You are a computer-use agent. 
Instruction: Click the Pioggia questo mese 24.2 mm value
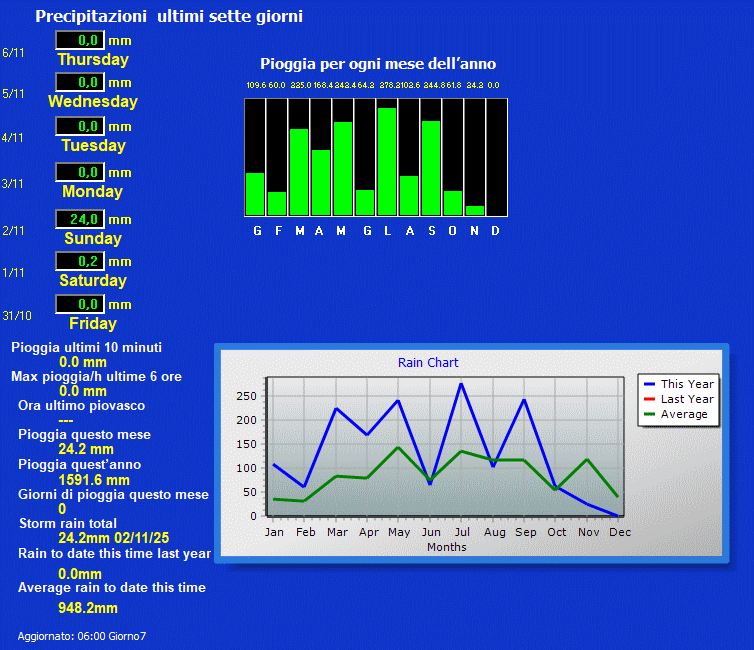[x=86, y=450]
